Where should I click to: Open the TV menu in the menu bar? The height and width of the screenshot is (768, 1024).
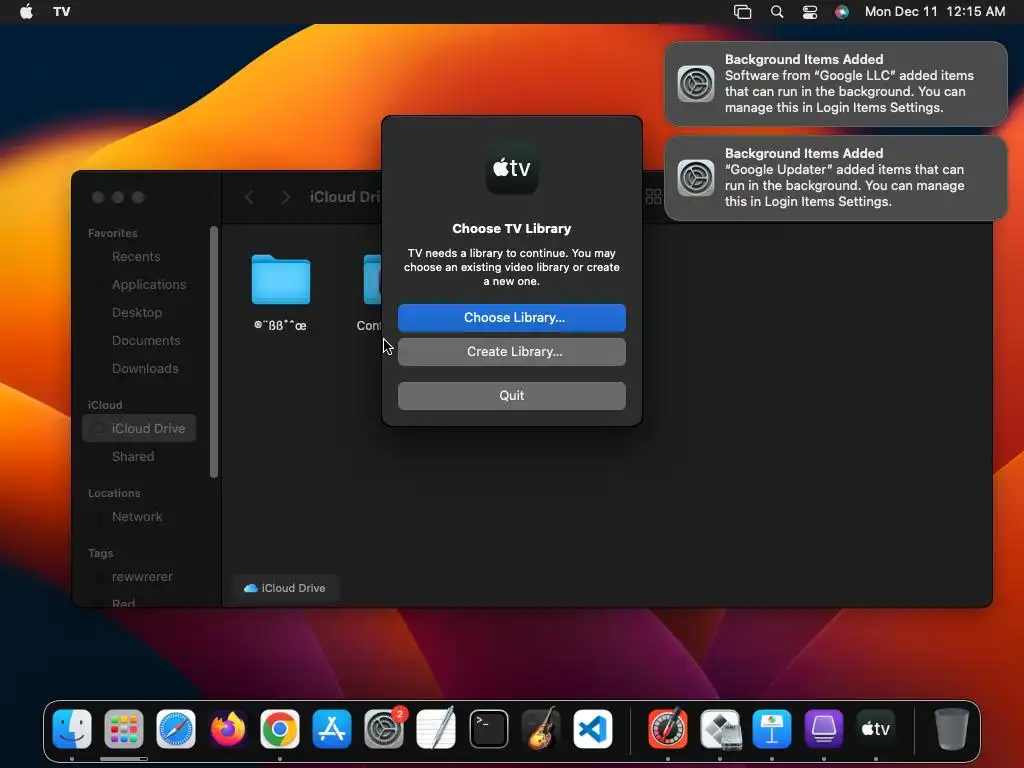coord(61,12)
